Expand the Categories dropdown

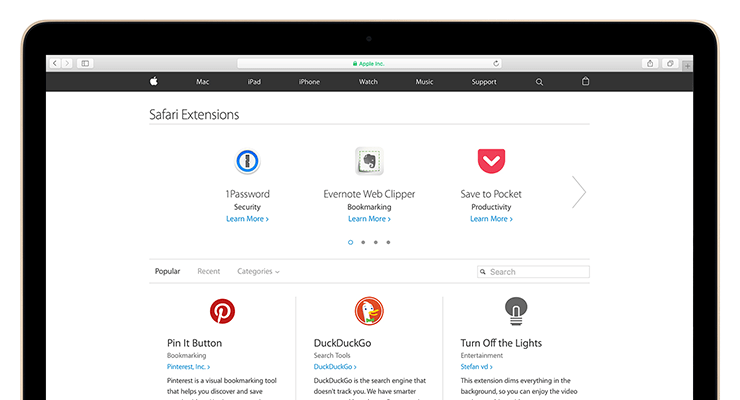point(258,271)
